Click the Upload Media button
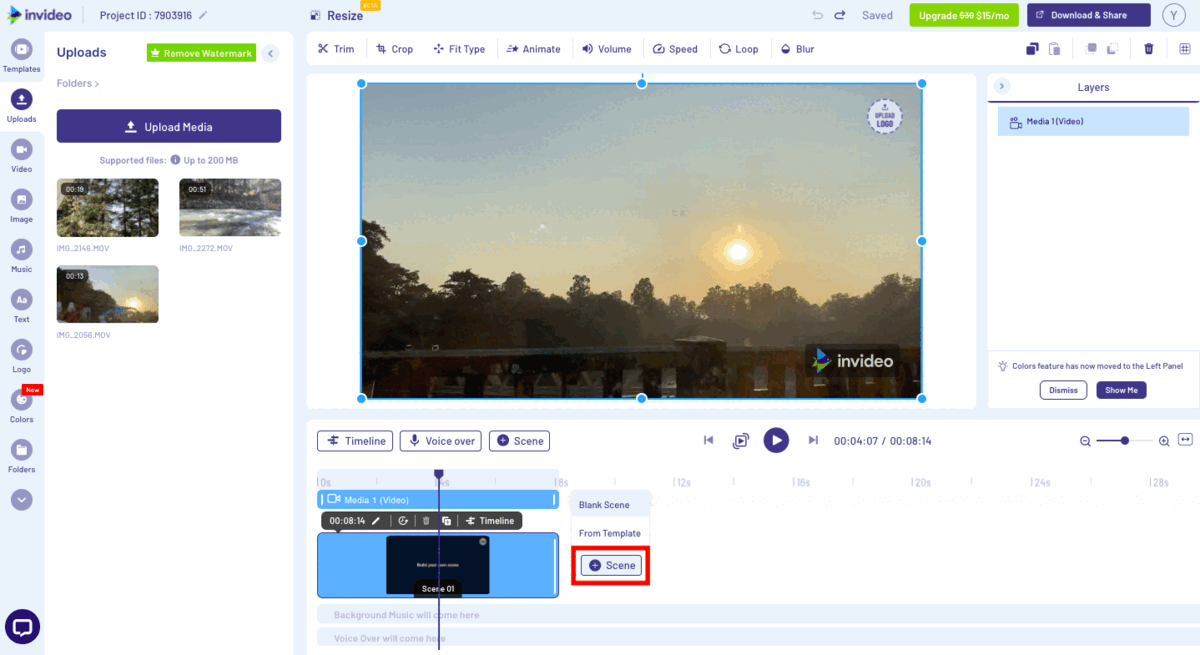 (x=167, y=126)
